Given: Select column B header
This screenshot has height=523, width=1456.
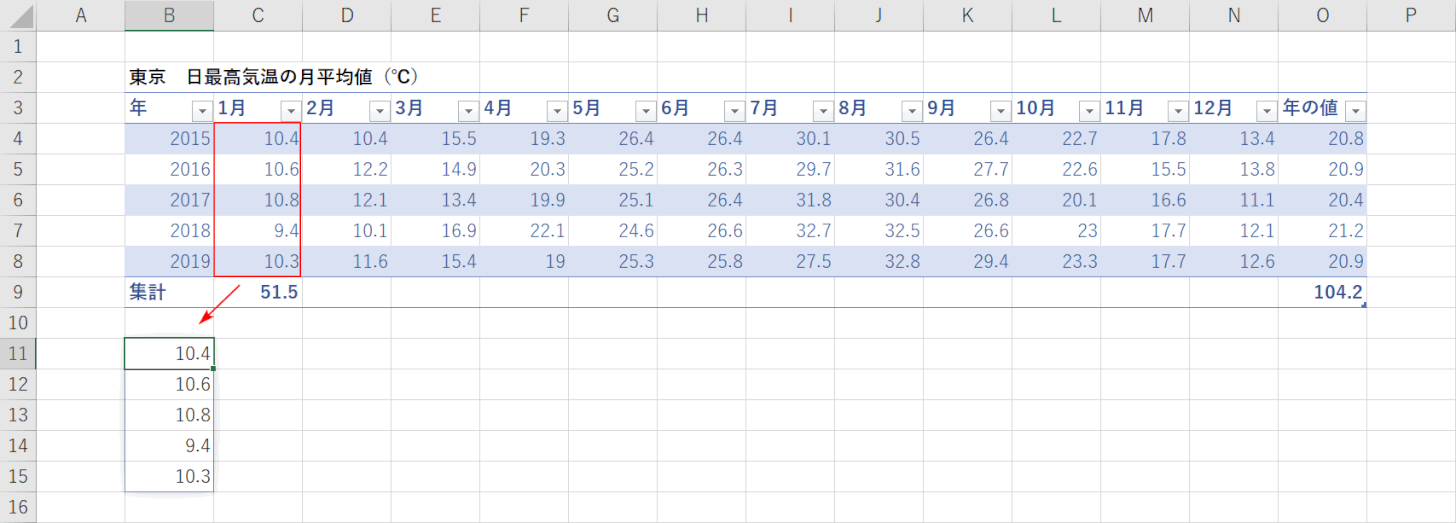Looking at the screenshot, I should click(169, 15).
